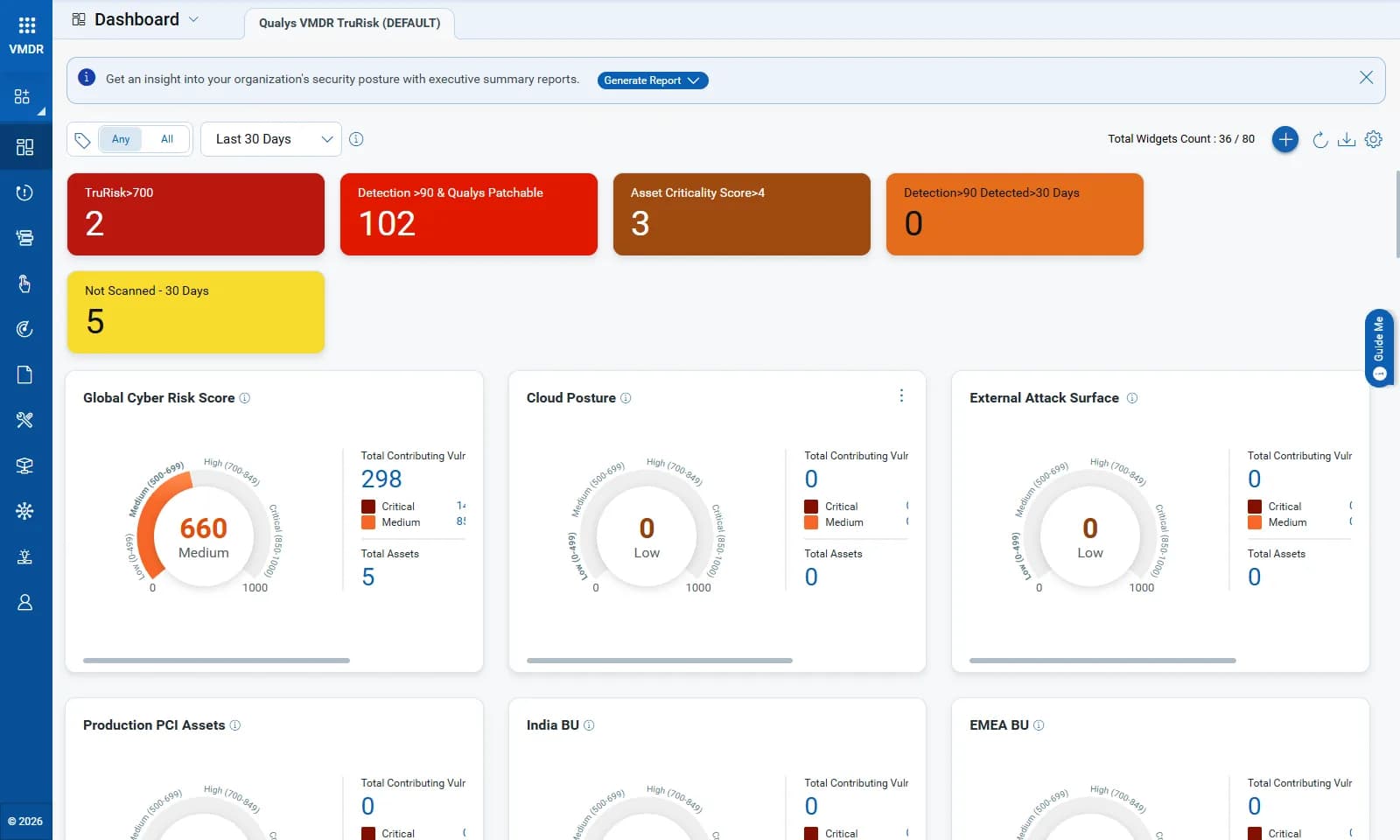The height and width of the screenshot is (840, 1400).
Task: Open the Not Scanned - 30 Days card
Action: [196, 312]
